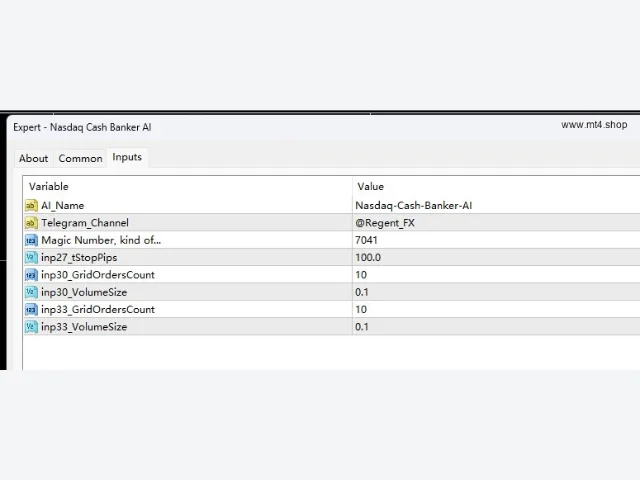Switch to the Common tab
This screenshot has height=480, width=640.
coord(80,158)
